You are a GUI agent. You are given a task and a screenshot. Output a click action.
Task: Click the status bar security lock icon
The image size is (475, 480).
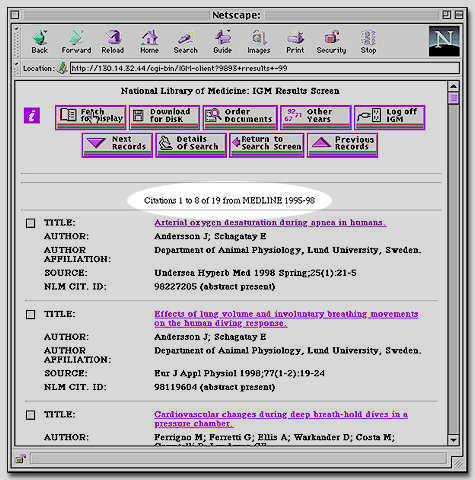(21, 459)
